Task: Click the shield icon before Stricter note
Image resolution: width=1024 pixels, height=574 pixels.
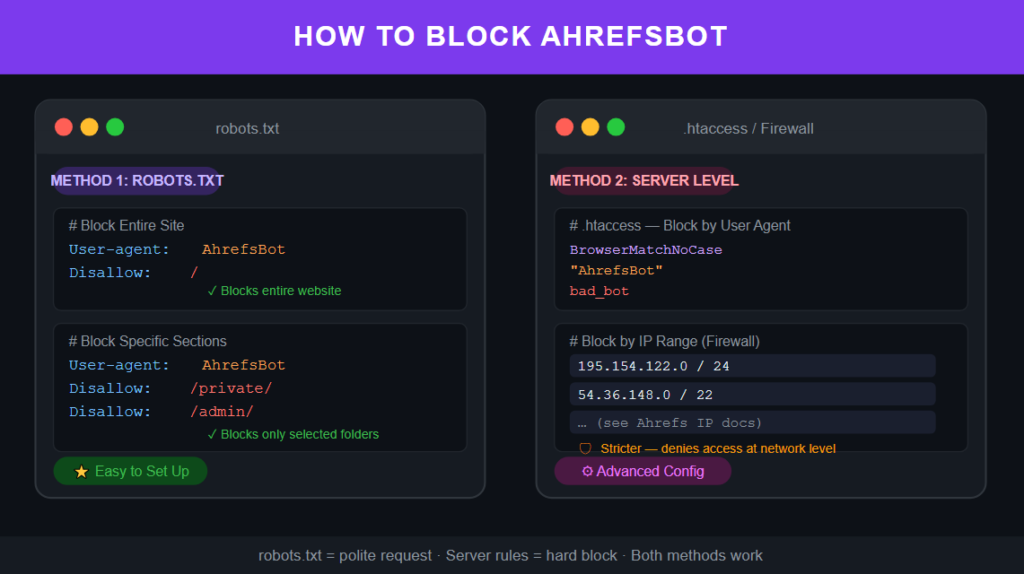Action: 585,449
